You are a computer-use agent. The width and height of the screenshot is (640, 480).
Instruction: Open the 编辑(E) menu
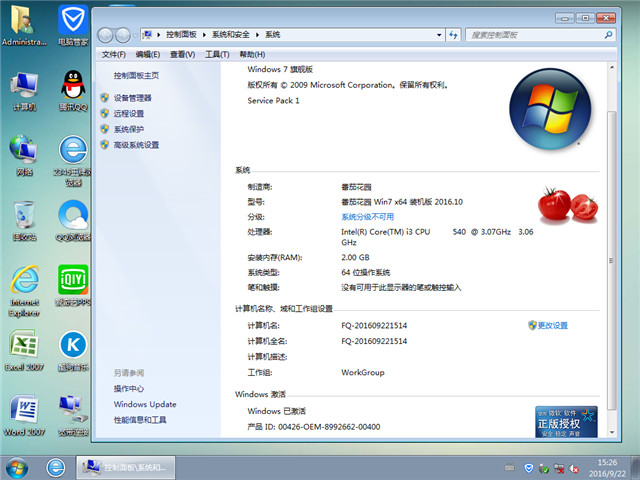click(147, 54)
